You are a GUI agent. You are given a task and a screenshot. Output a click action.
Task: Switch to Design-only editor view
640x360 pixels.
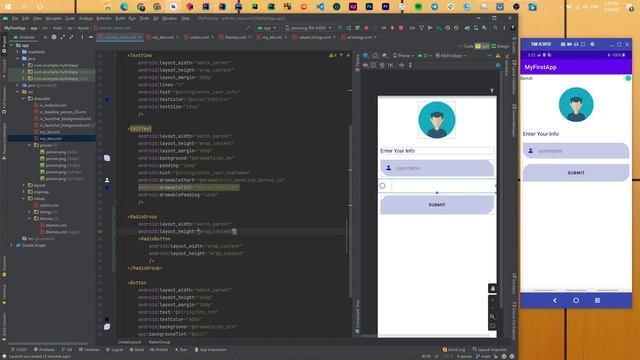[500, 46]
